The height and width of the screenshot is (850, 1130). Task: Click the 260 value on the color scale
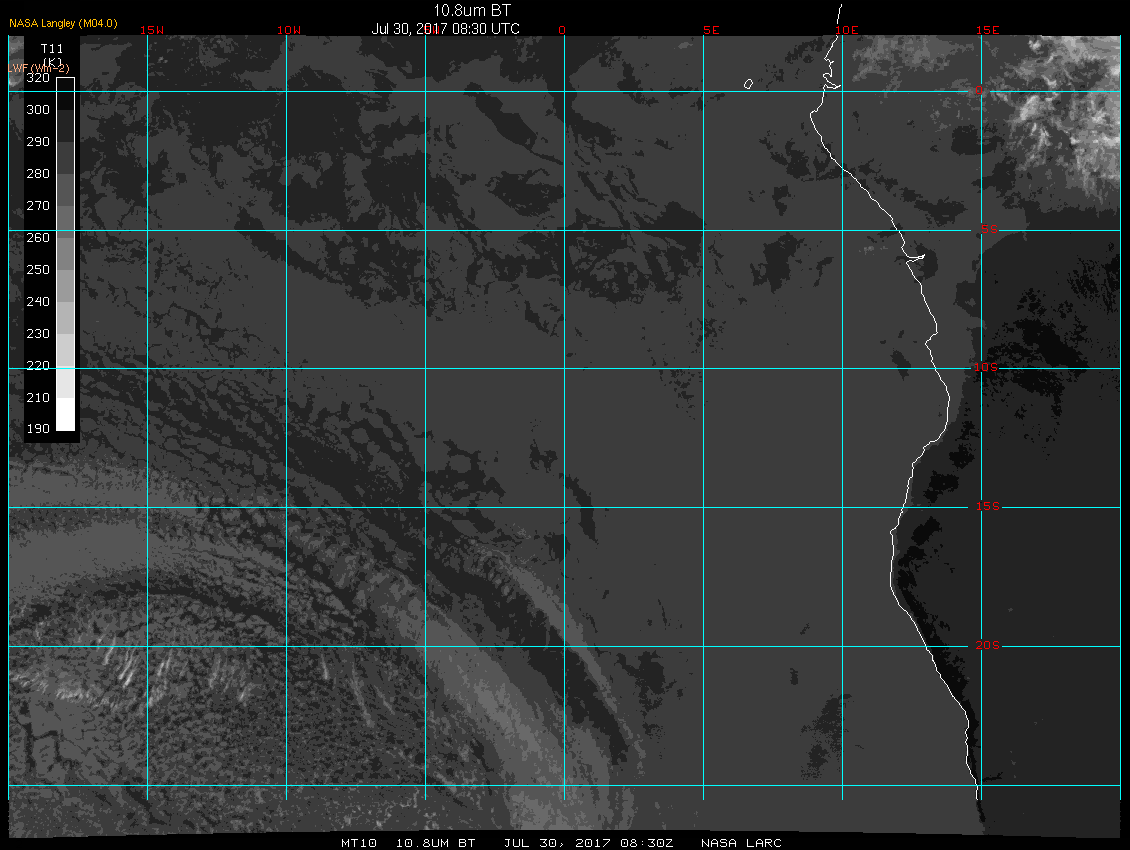pos(37,238)
